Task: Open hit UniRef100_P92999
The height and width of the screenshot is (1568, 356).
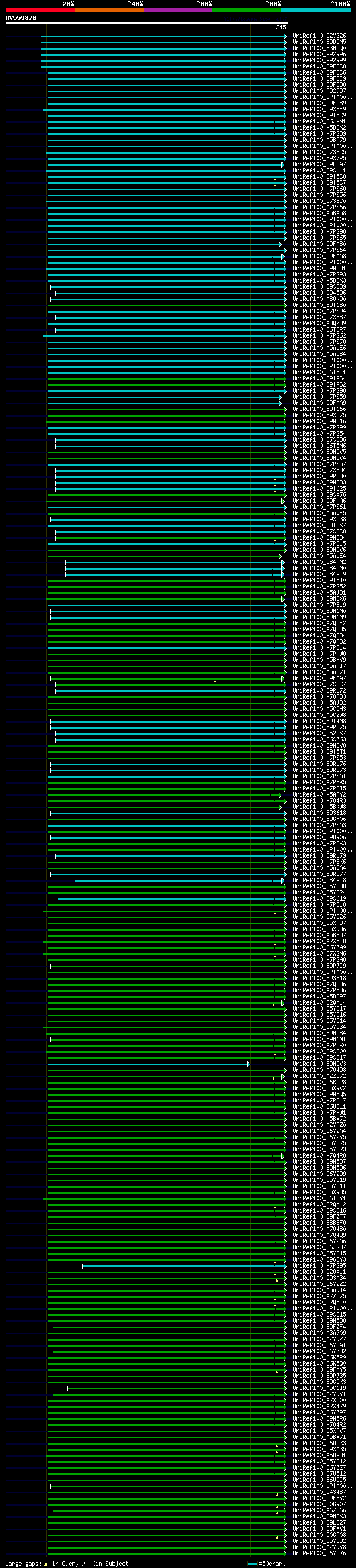Action: 319,60
